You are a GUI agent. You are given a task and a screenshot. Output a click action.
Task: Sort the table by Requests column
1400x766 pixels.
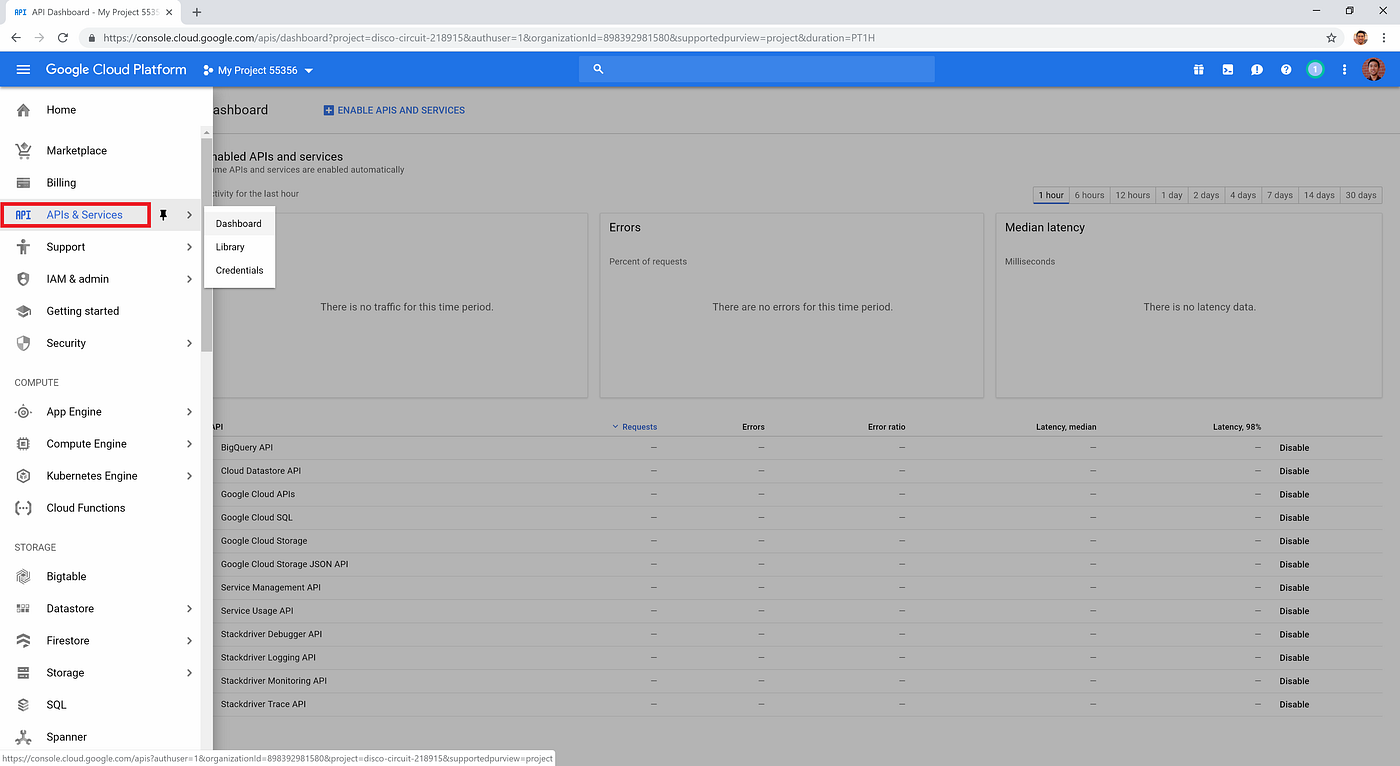point(637,426)
